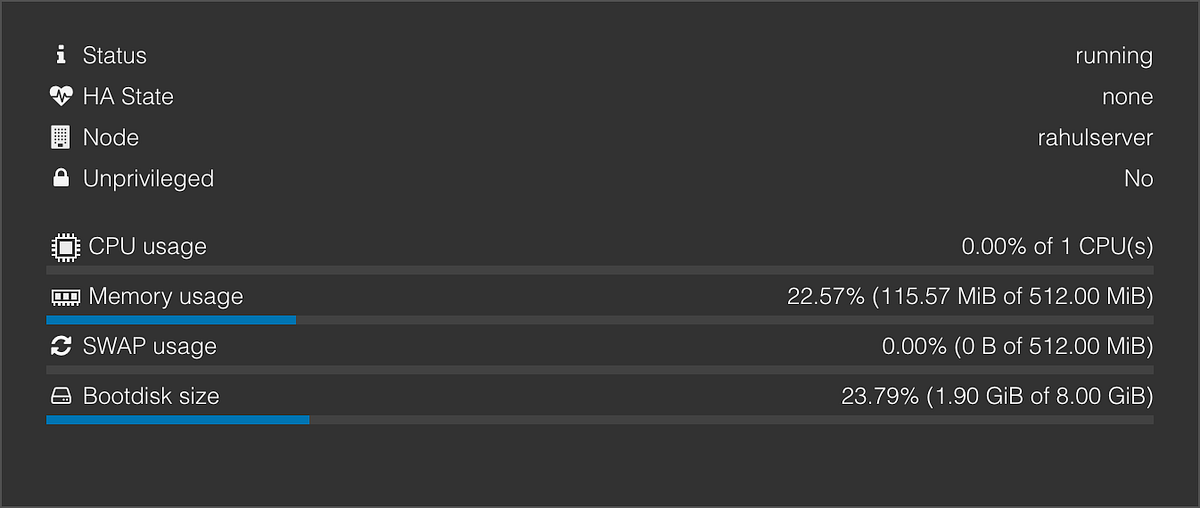Screen dimensions: 1200x508
Task: Click the Node building icon
Action: click(x=61, y=137)
